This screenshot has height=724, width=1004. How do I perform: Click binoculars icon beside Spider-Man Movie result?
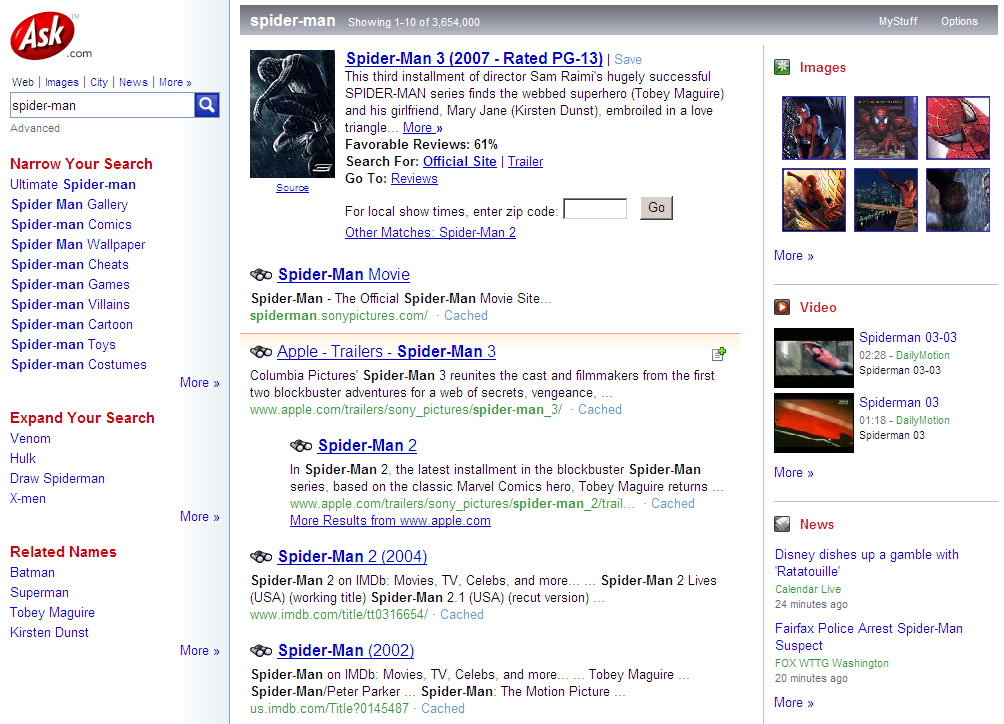261,275
